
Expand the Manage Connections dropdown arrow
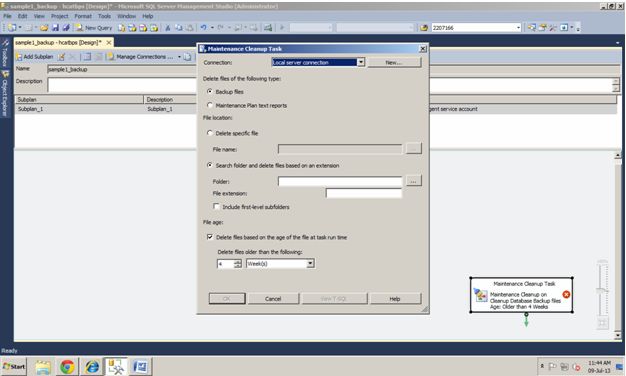click(179, 57)
